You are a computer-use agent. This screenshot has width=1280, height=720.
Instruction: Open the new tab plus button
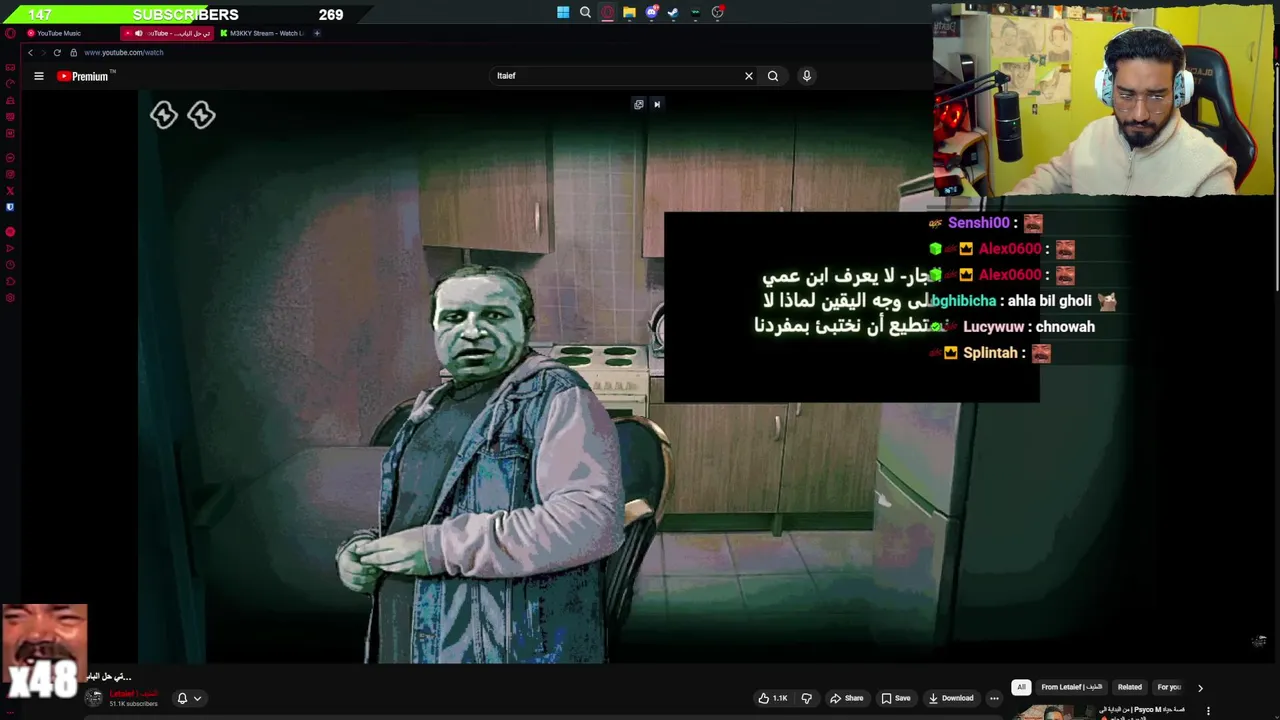coord(317,33)
